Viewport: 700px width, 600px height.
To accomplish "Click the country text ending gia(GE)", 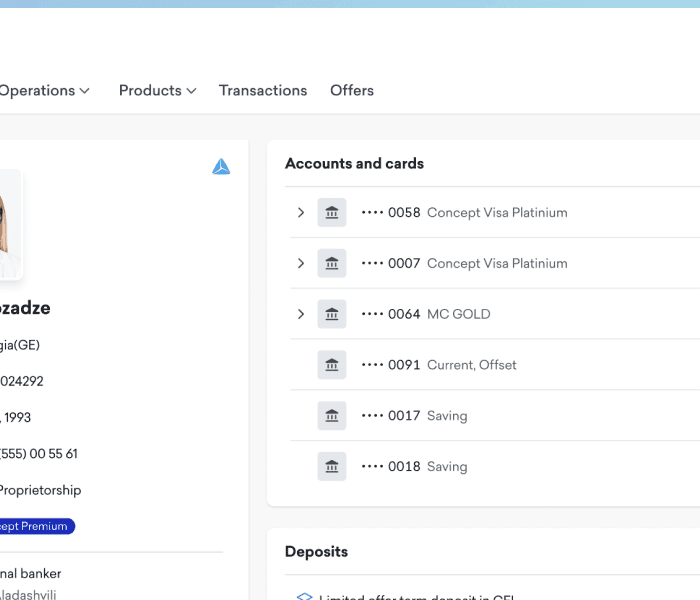I will tap(20, 345).
